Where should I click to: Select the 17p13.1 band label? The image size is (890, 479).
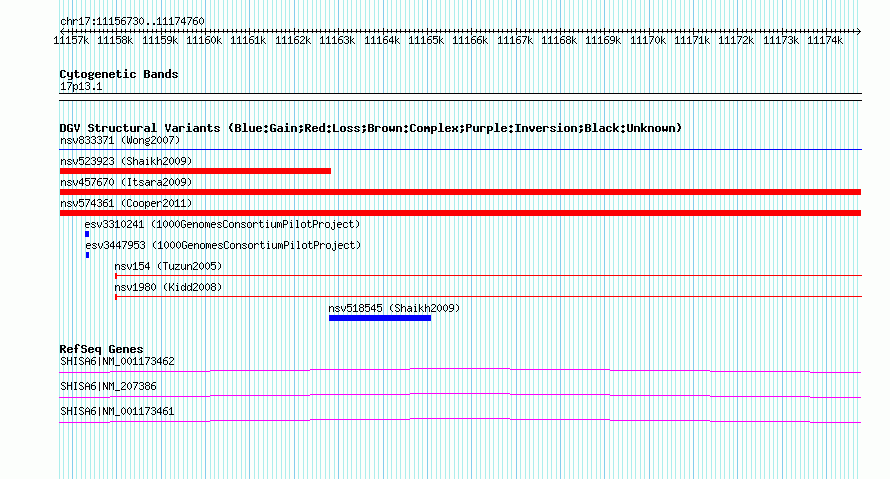tap(81, 86)
